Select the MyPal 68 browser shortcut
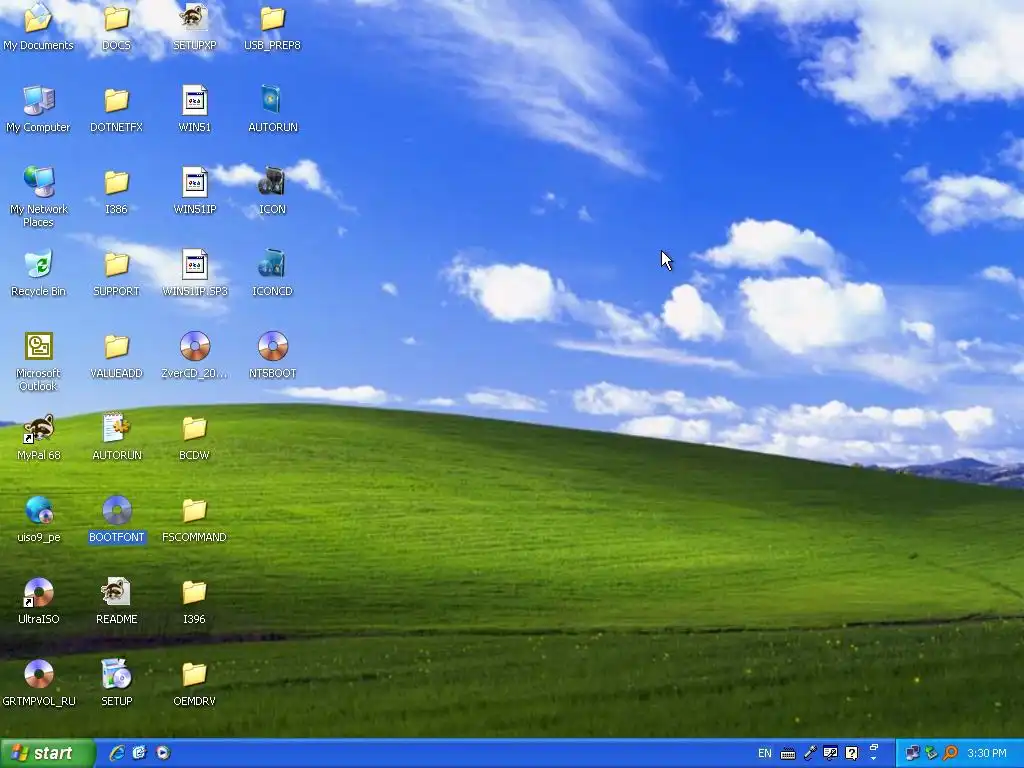Image resolution: width=1024 pixels, height=768 pixels. pos(38,437)
